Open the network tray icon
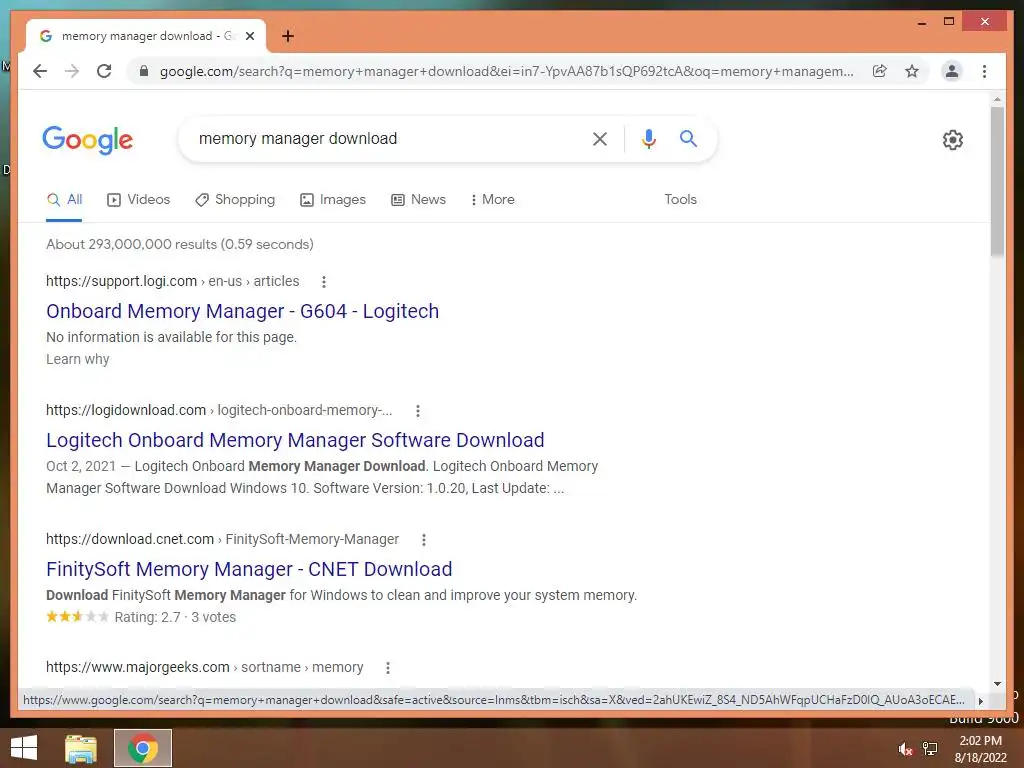Screen dimensions: 1024x768 tap(930, 749)
